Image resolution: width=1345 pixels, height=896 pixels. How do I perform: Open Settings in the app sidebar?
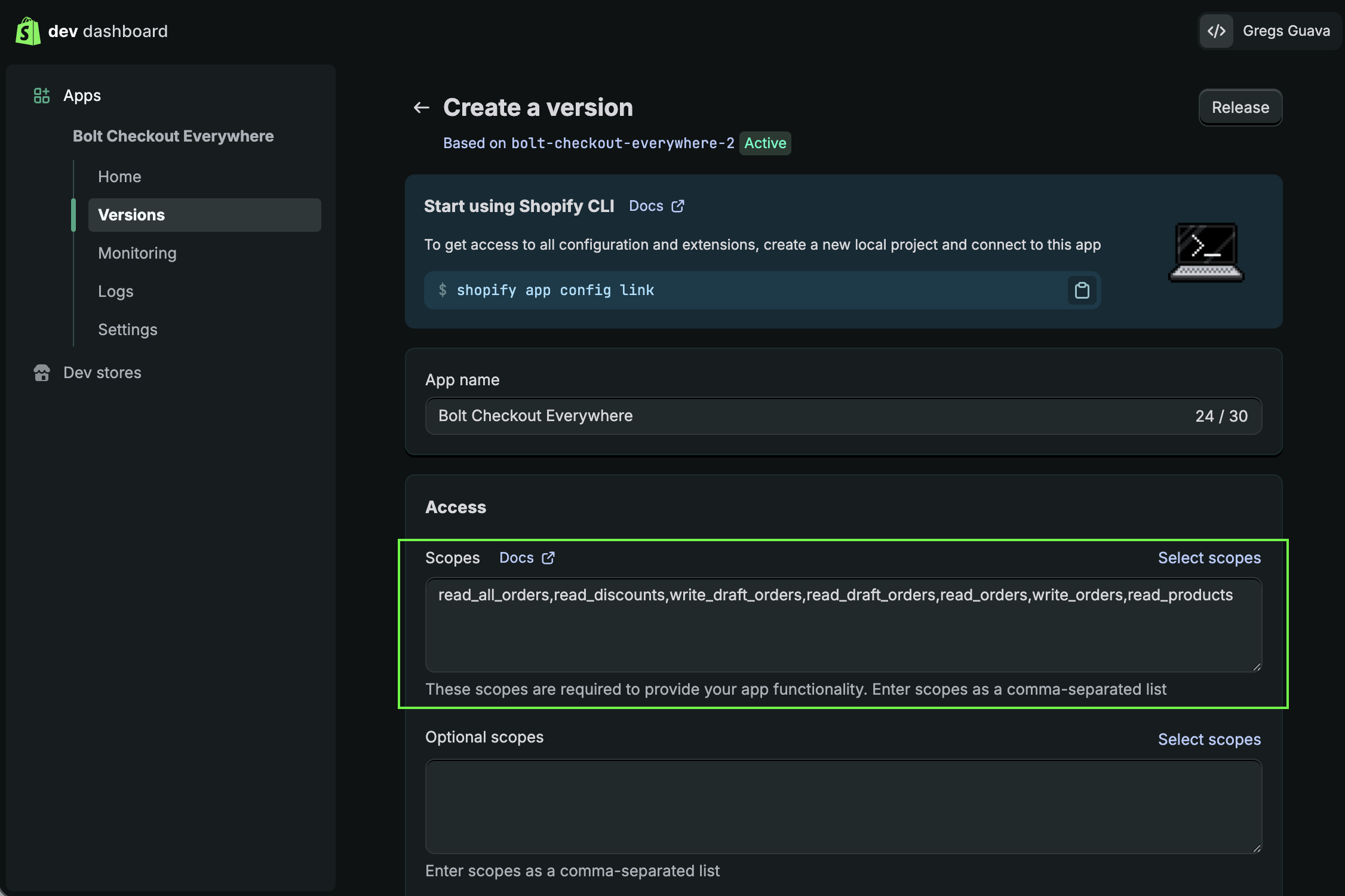pyautogui.click(x=128, y=330)
